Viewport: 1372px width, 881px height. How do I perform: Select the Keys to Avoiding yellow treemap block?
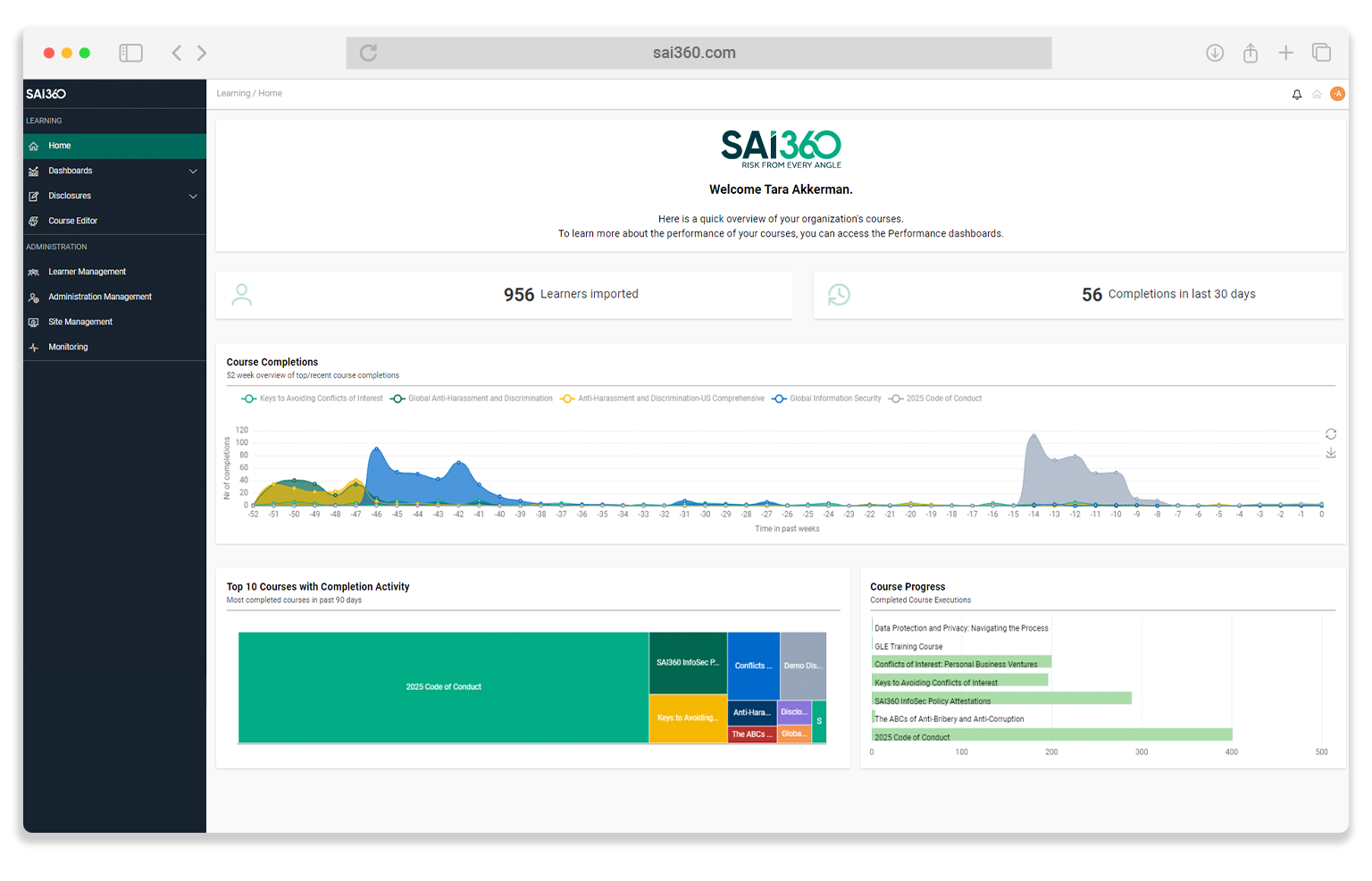[x=688, y=718]
